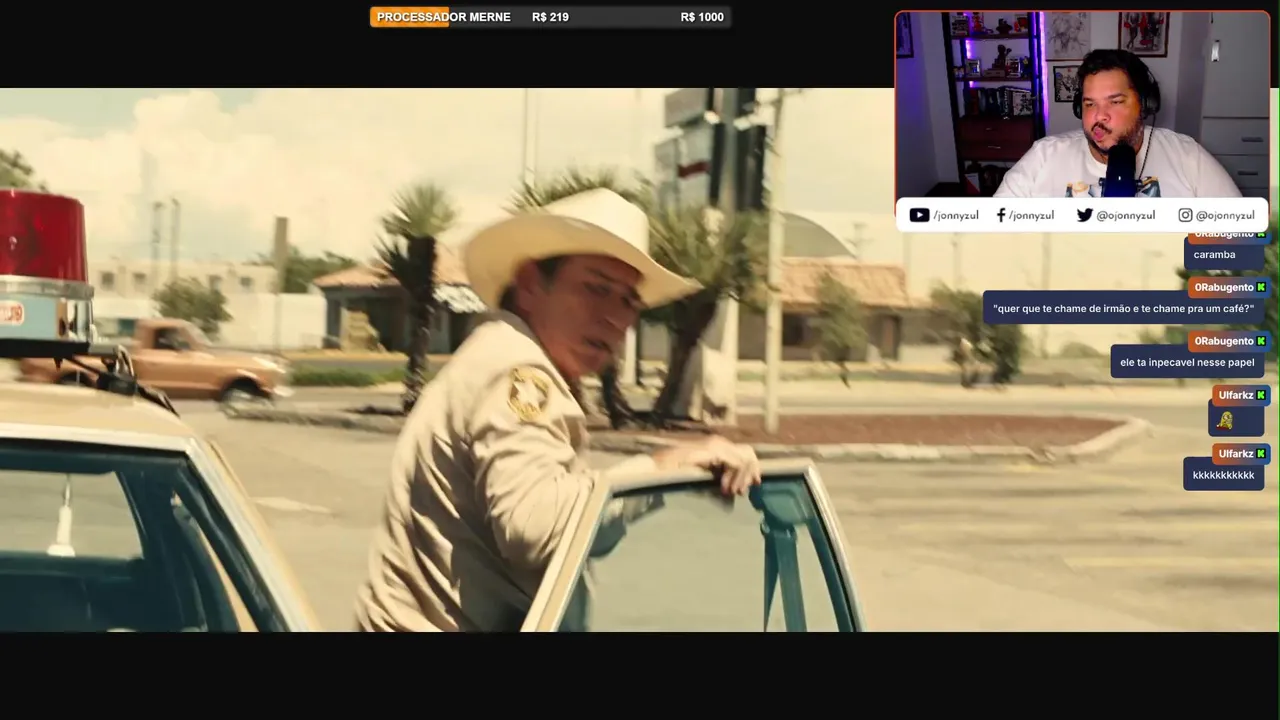Click the /jonnyzul Facebook handle text

[x=1031, y=215]
